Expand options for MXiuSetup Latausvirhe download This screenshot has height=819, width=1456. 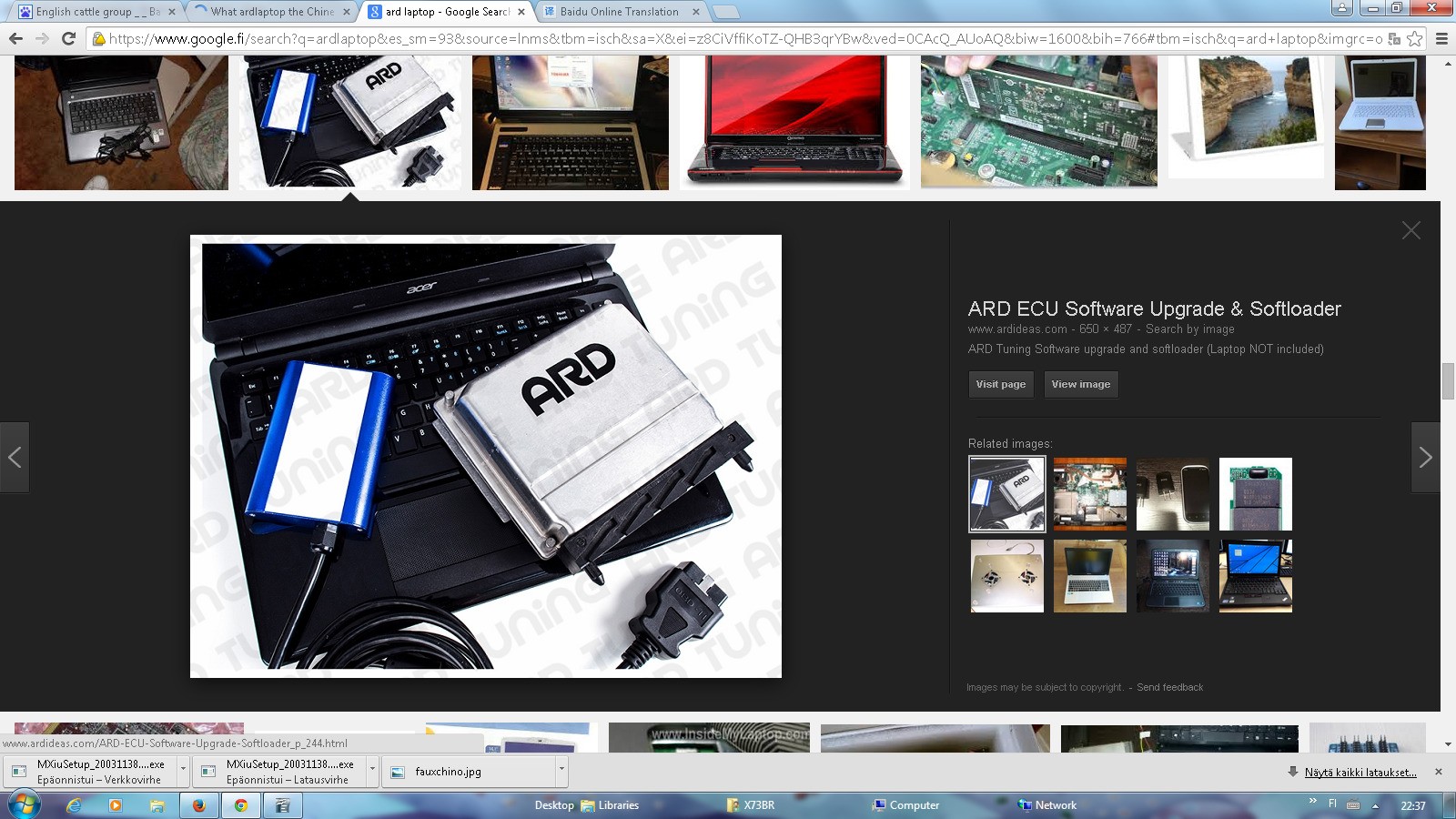pos(372,772)
